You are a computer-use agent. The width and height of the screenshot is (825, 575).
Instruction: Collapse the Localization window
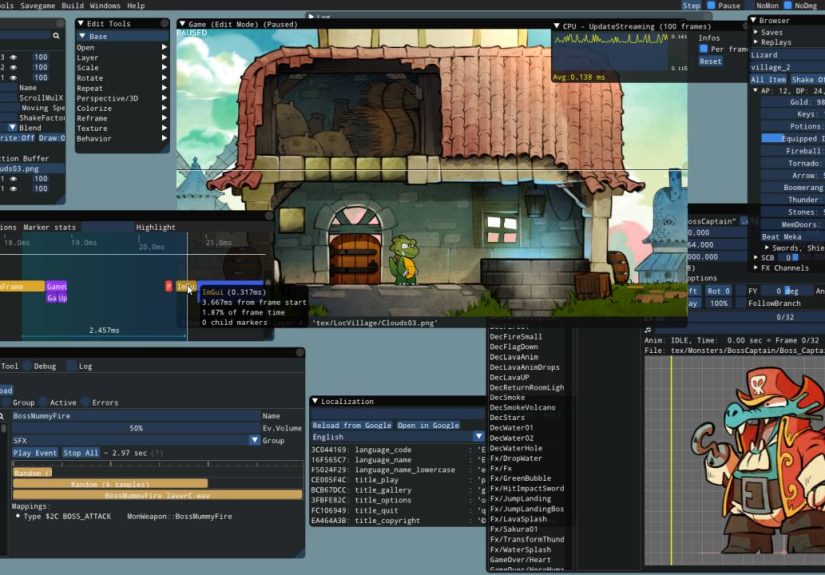point(315,401)
